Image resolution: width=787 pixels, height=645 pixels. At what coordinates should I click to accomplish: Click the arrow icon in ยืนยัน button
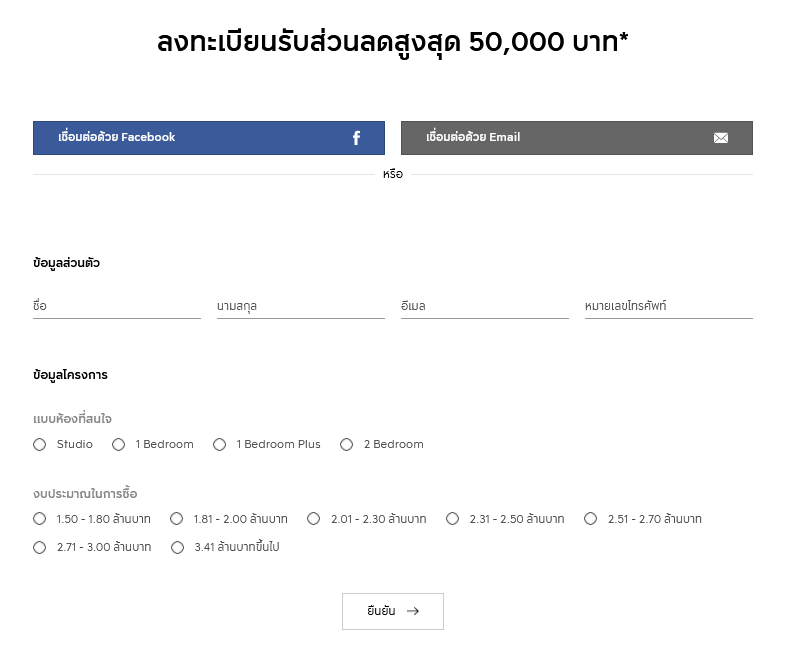pos(413,611)
